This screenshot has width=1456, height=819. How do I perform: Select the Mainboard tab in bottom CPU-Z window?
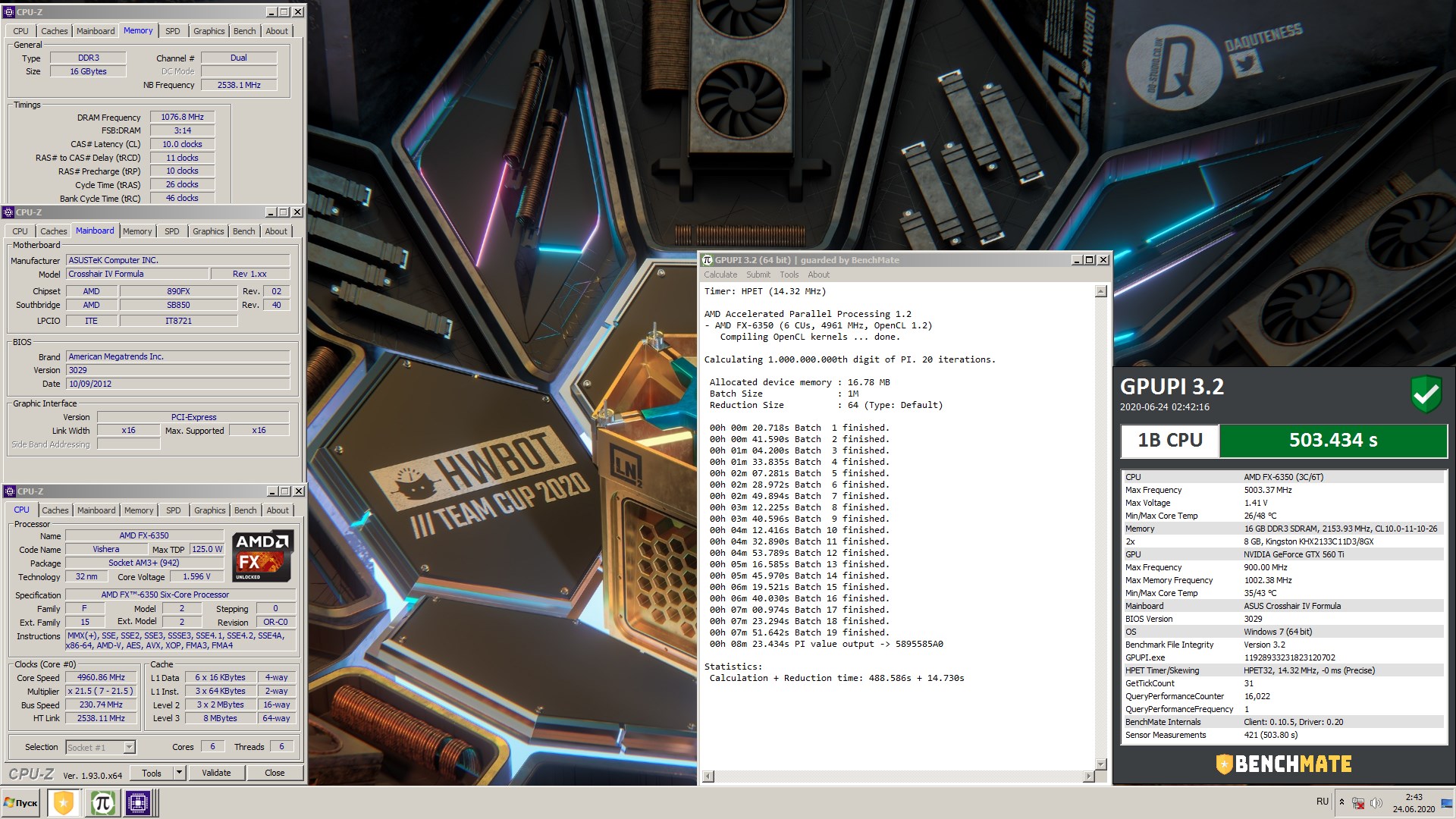point(96,510)
